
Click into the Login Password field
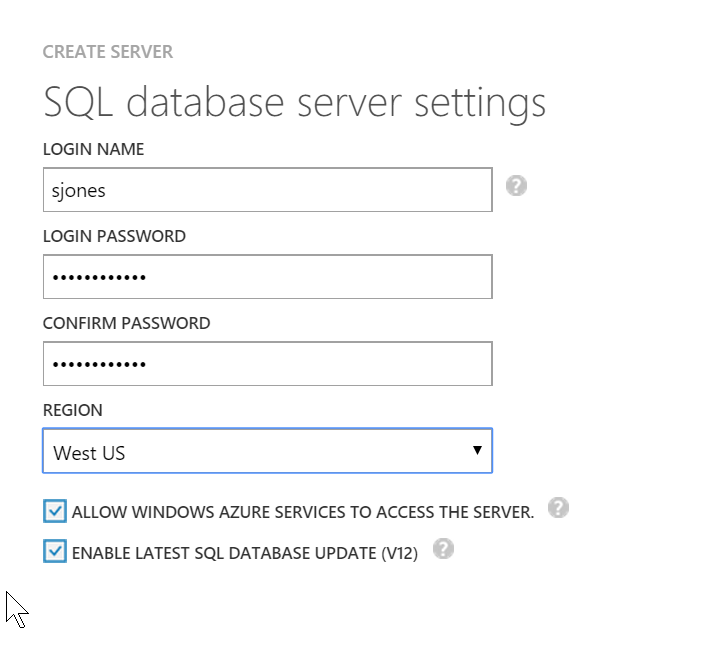(x=267, y=277)
